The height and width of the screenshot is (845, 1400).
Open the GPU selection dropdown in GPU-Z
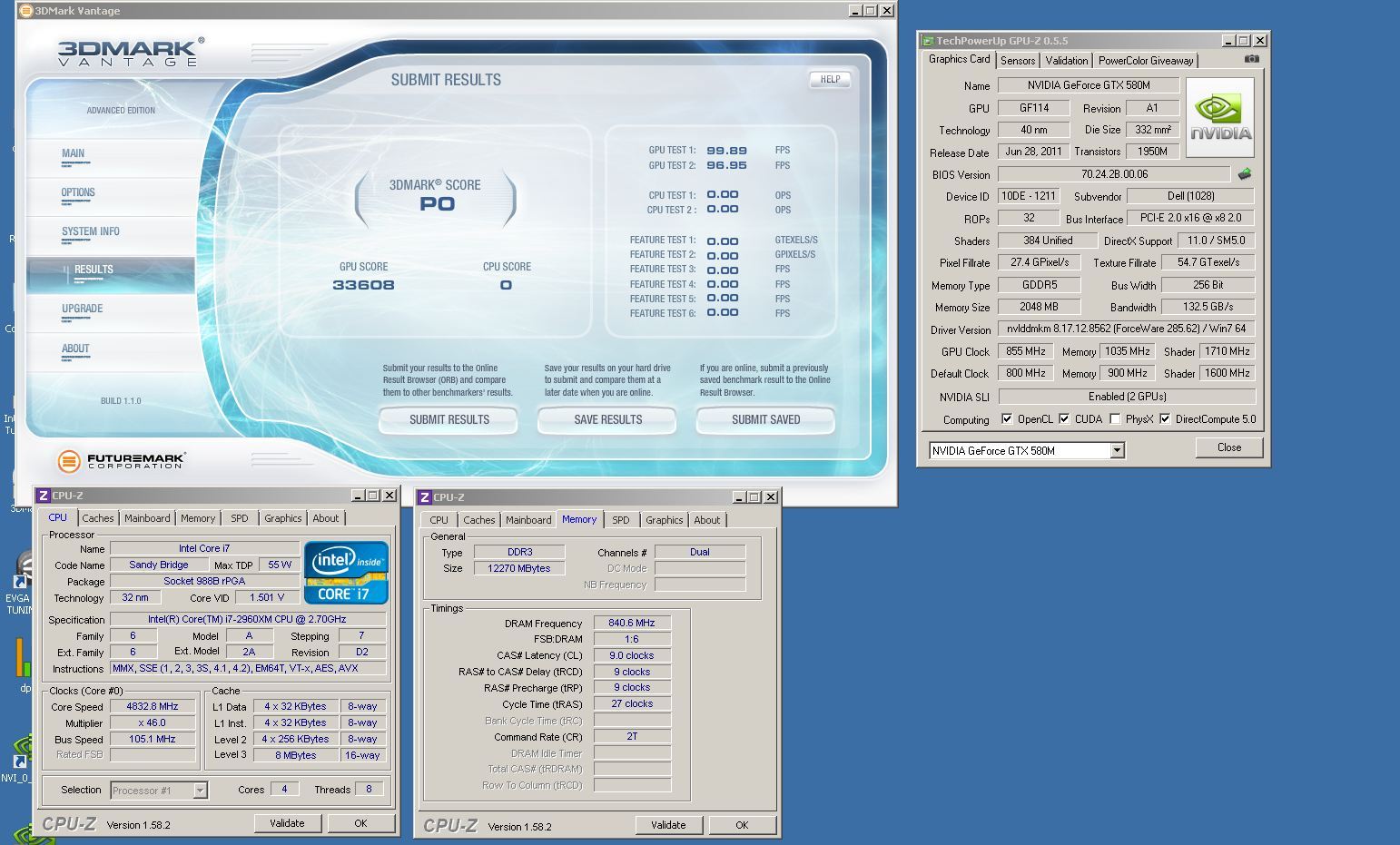point(1117,451)
